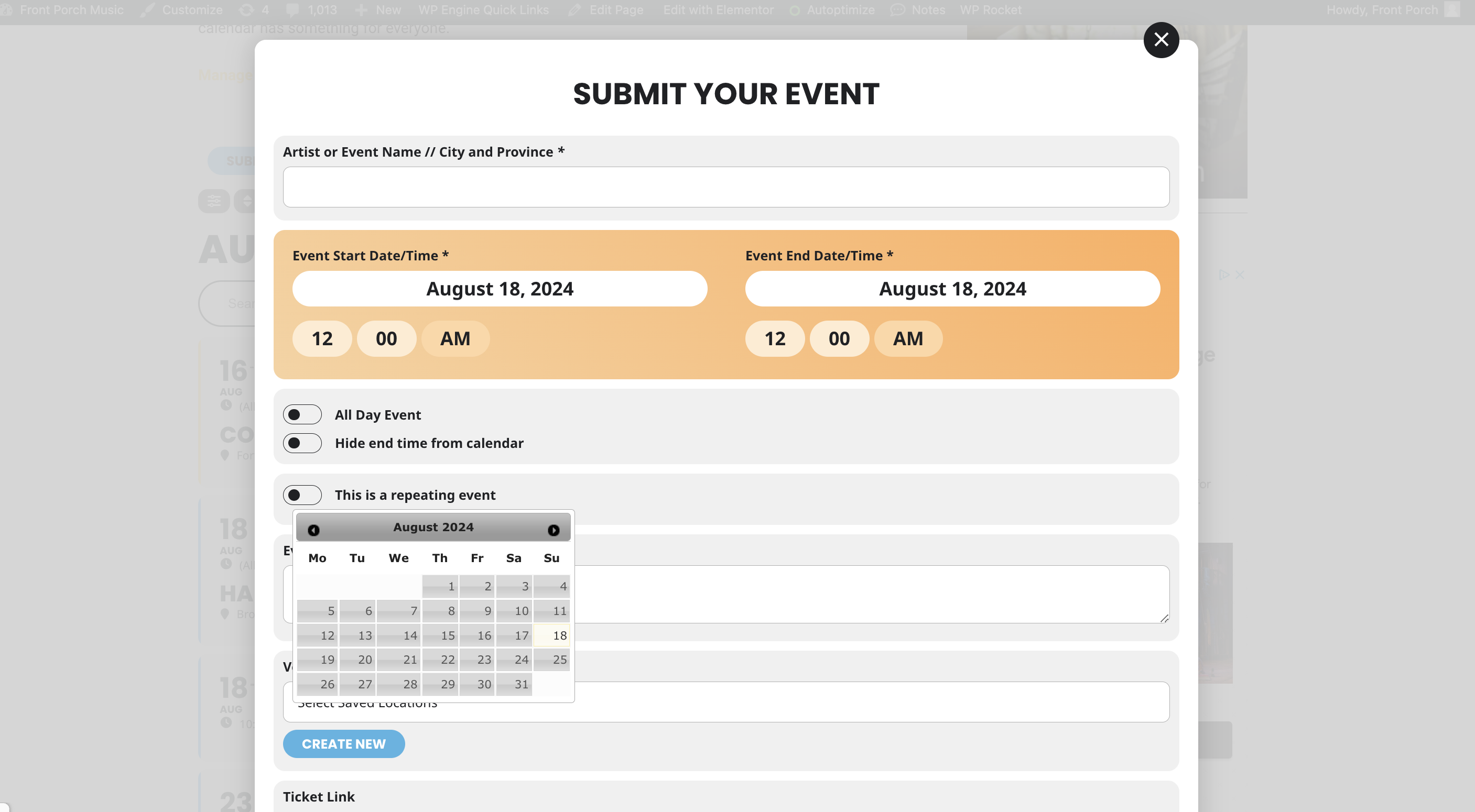
Task: Open the Event End date field
Action: 953,289
